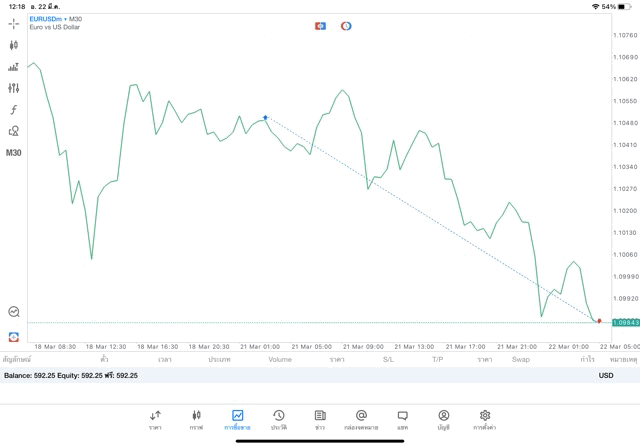Switch to the Quotes (ราคา) tab
The height and width of the screenshot is (447, 640).
pos(155,419)
